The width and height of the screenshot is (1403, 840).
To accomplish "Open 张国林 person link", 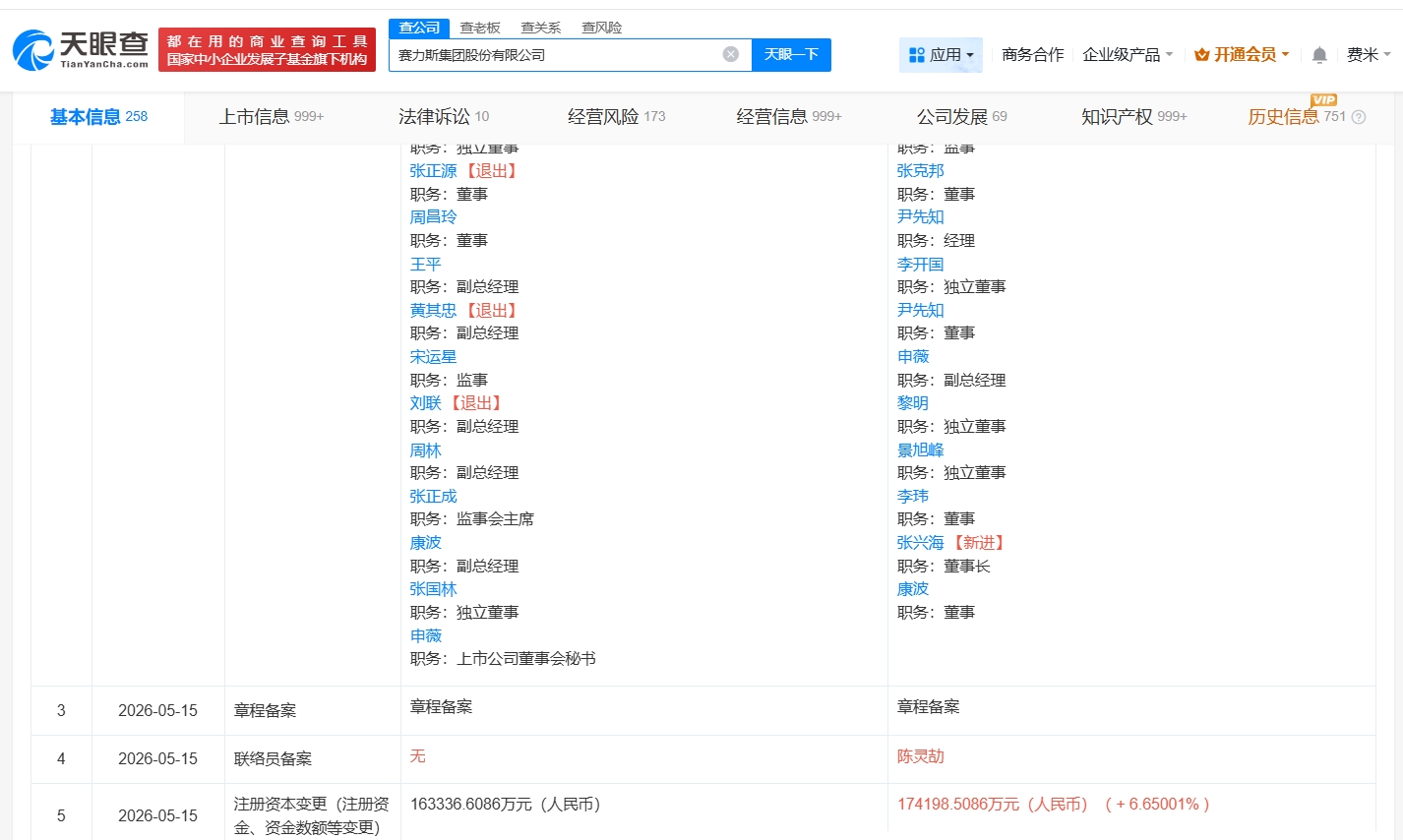I will pyautogui.click(x=433, y=589).
